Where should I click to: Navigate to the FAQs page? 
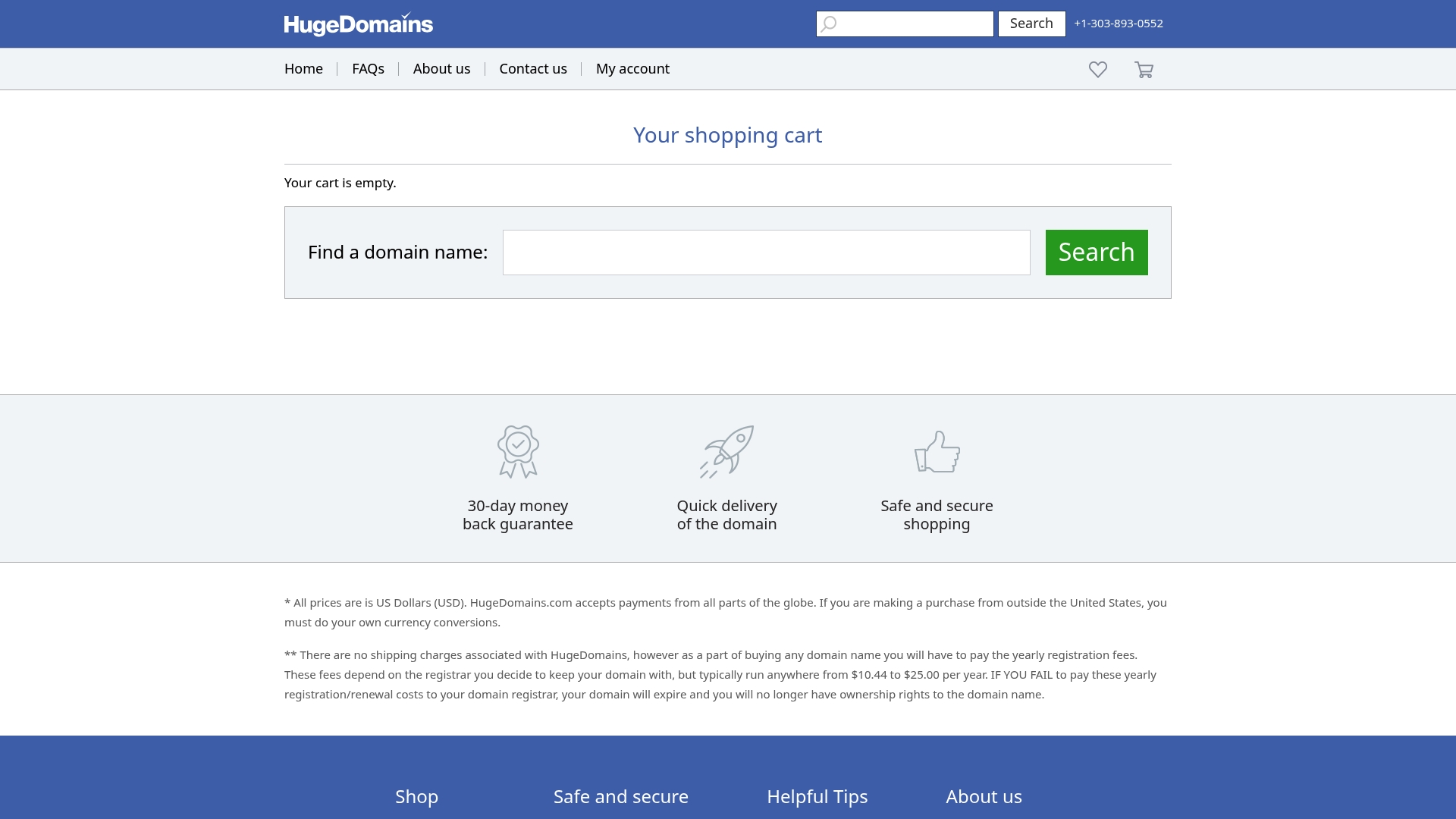369,68
